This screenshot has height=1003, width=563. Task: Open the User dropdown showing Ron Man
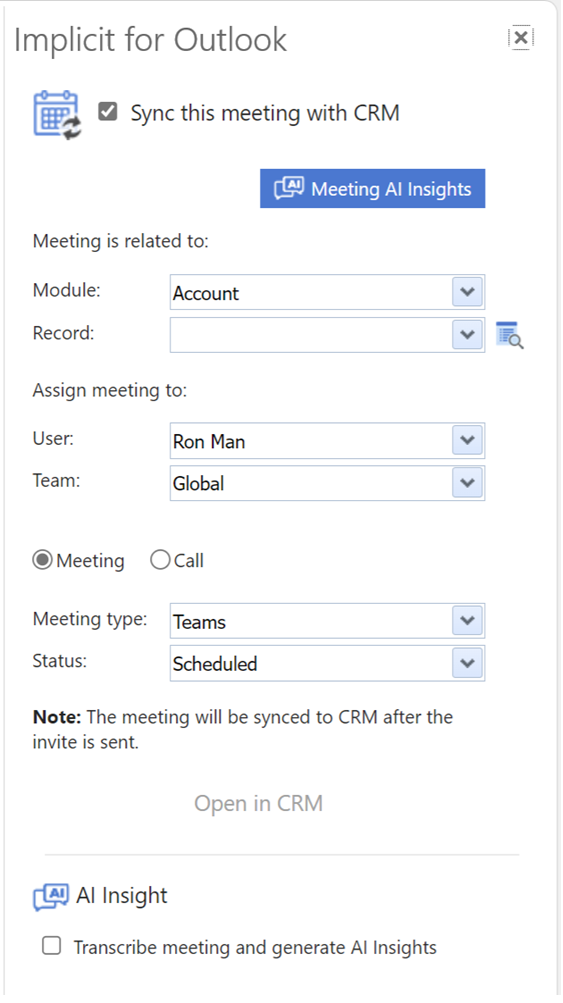327,441
